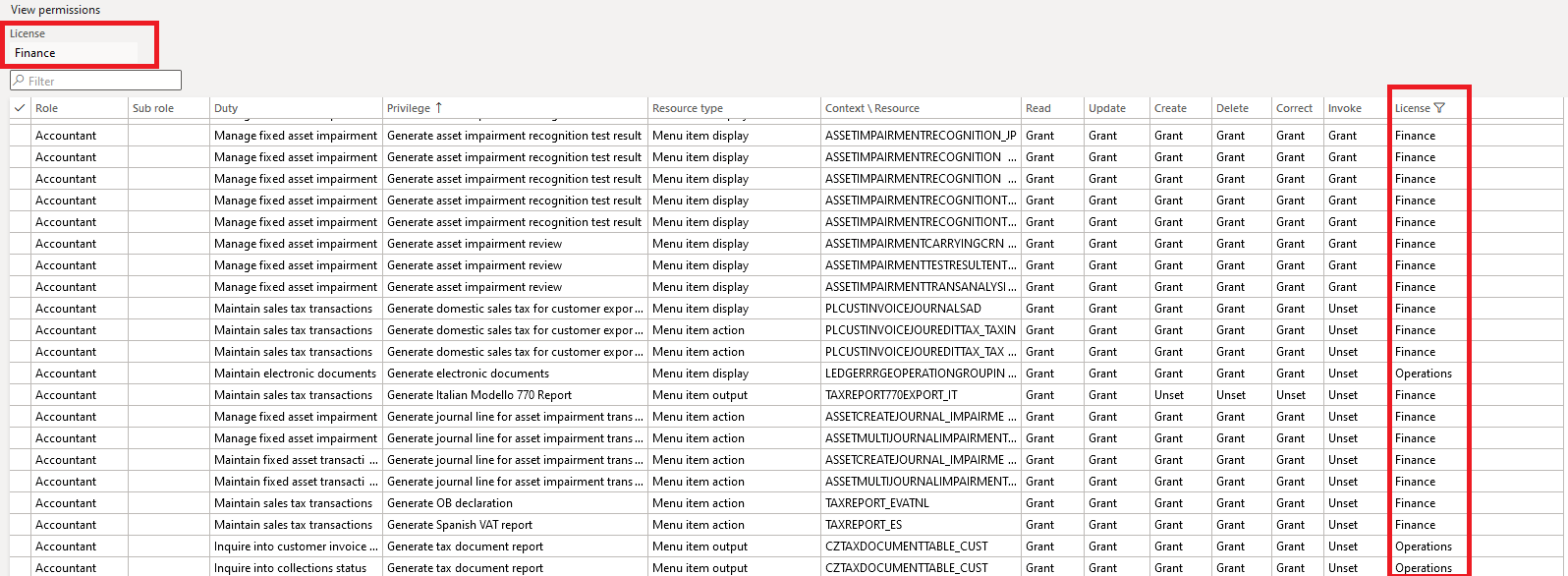Click the Correct column header
Image resolution: width=1568 pixels, height=576 pixels.
point(1297,108)
